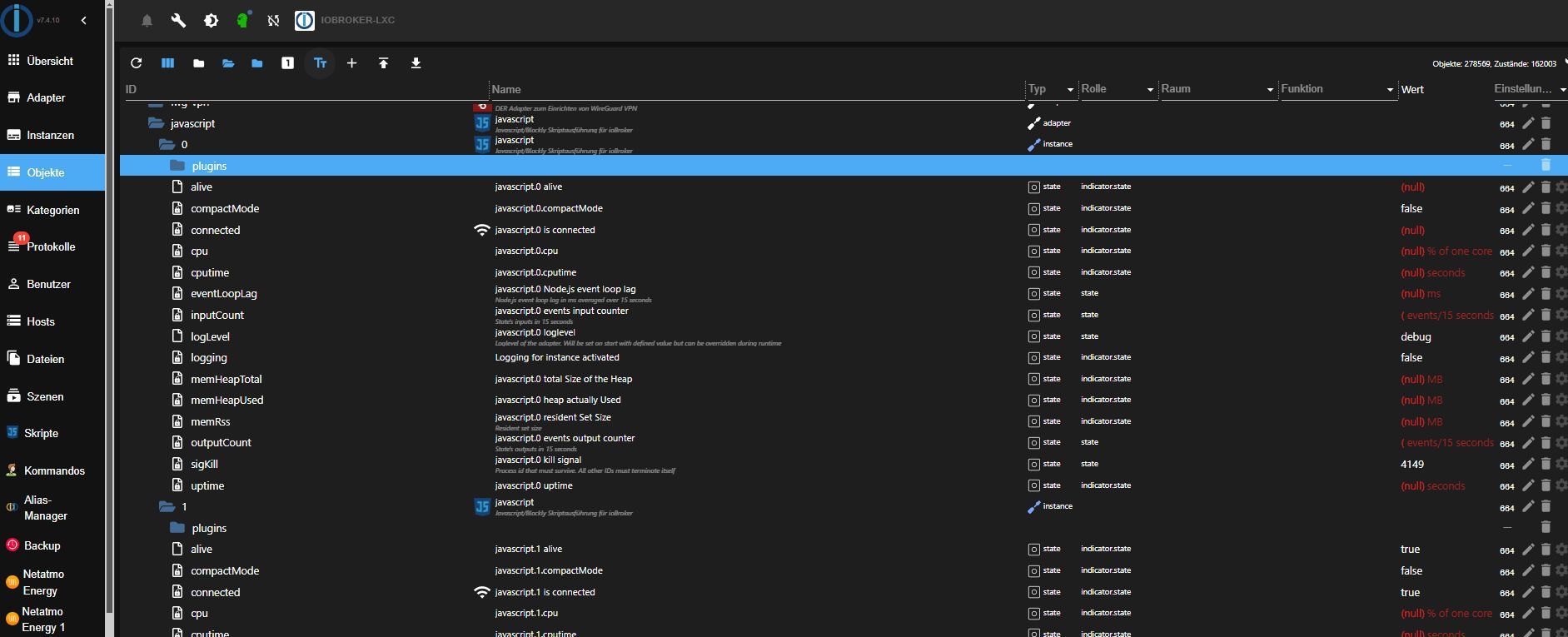
Task: Open Hosts in sidebar
Action: click(52, 321)
